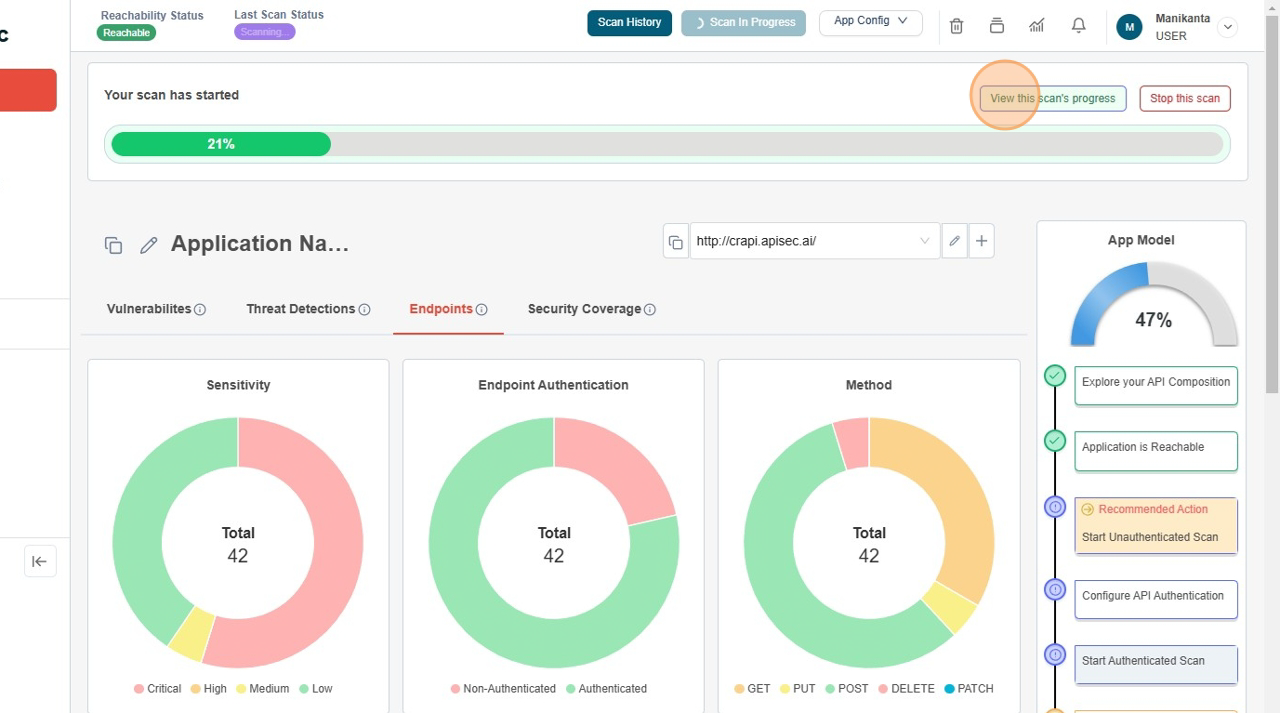Collapse the sidebar with arrow icon
Viewport: 1280px width, 720px height.
40,562
